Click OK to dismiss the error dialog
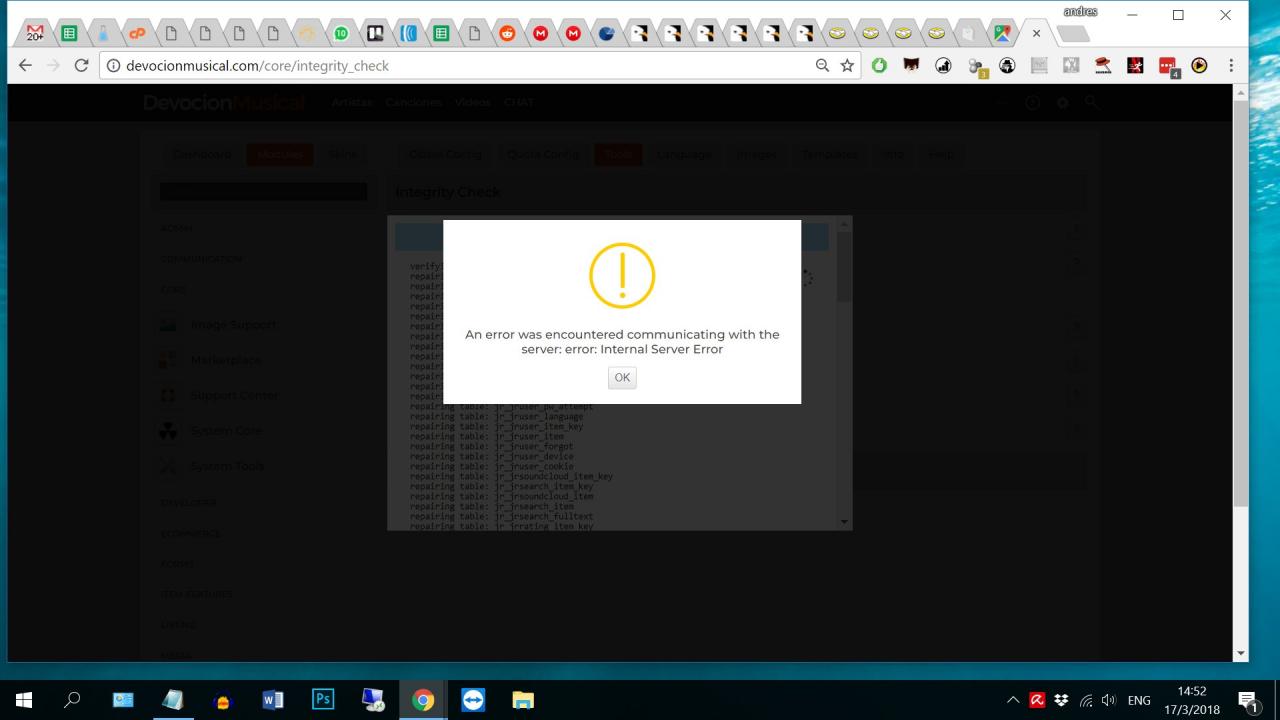The height and width of the screenshot is (720, 1280). click(x=622, y=377)
